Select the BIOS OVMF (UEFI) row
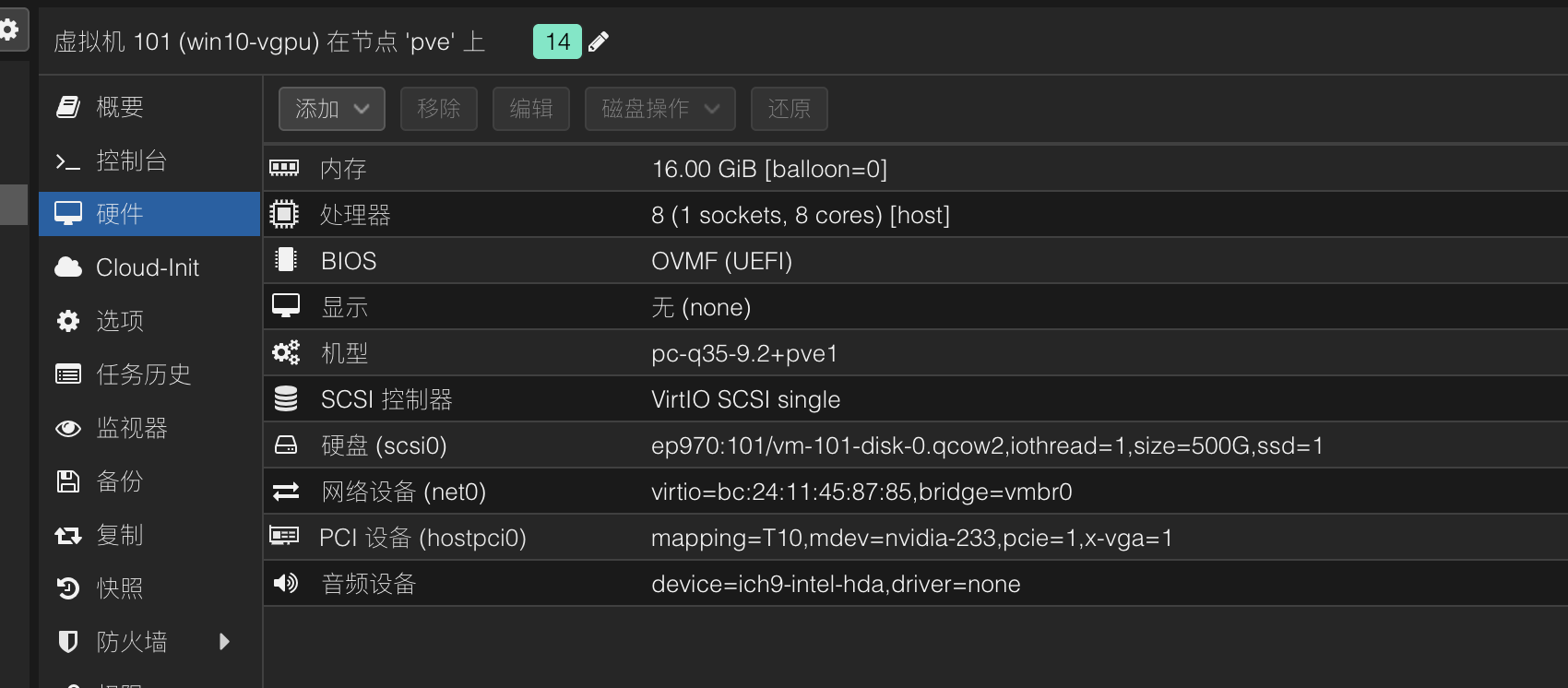The image size is (1568, 688). click(x=721, y=261)
